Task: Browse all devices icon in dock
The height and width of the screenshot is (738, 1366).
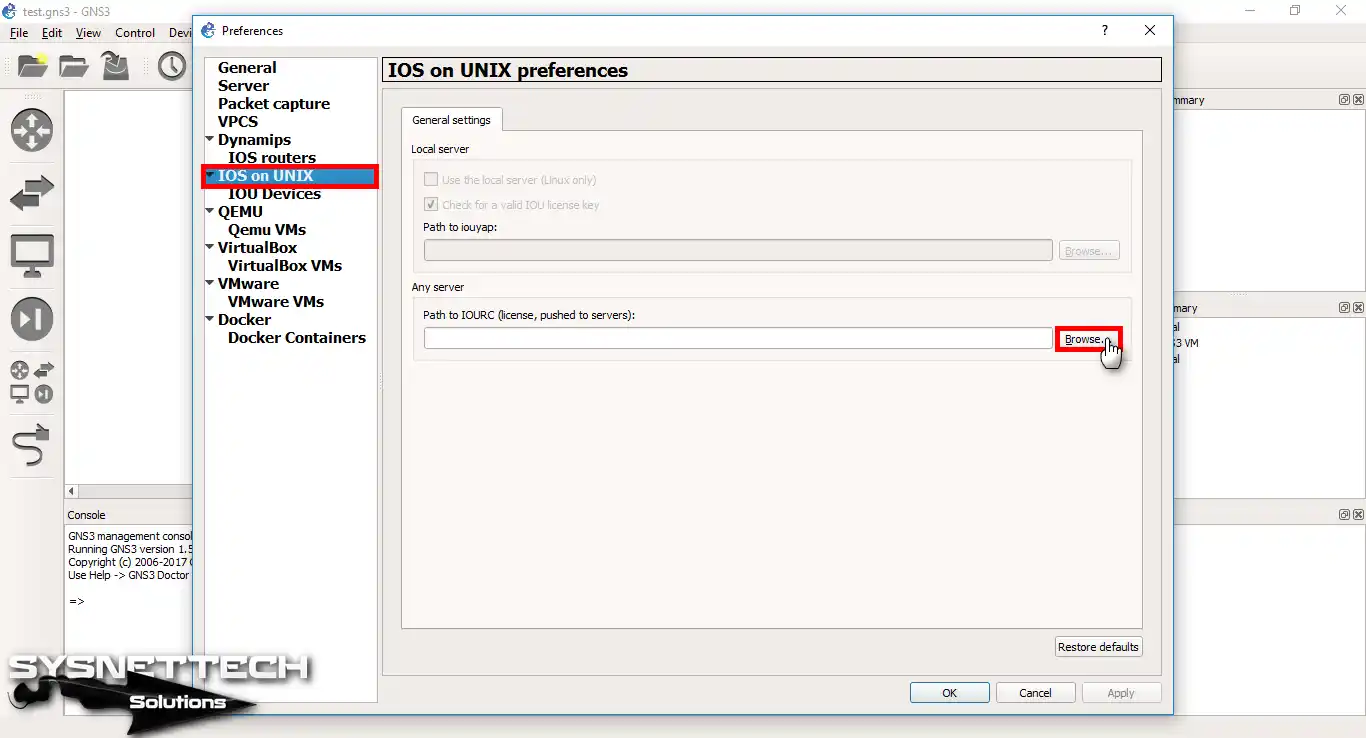Action: coord(32,382)
